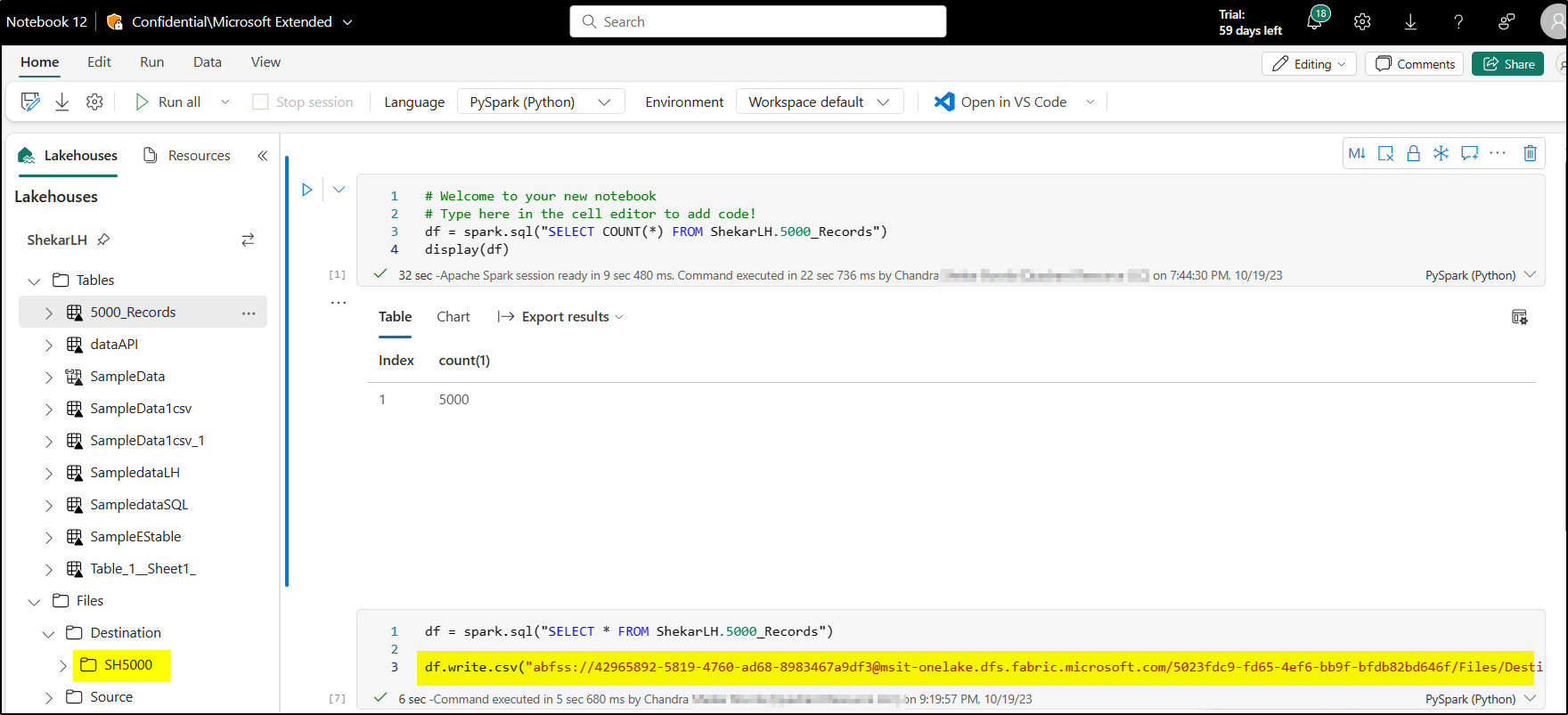Image resolution: width=1568 pixels, height=715 pixels.
Task: Open first cell's PySpark (Python) language selector
Action: pos(1481,275)
